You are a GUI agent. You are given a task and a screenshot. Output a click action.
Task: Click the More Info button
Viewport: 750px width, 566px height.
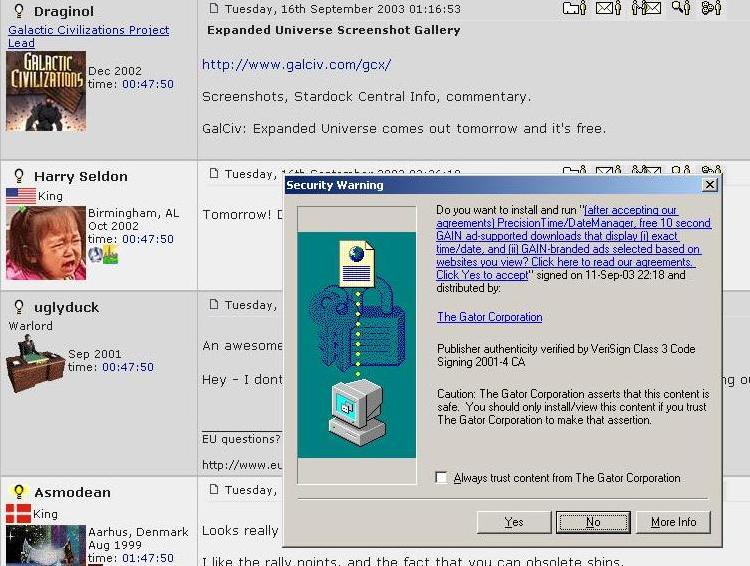pyautogui.click(x=673, y=522)
